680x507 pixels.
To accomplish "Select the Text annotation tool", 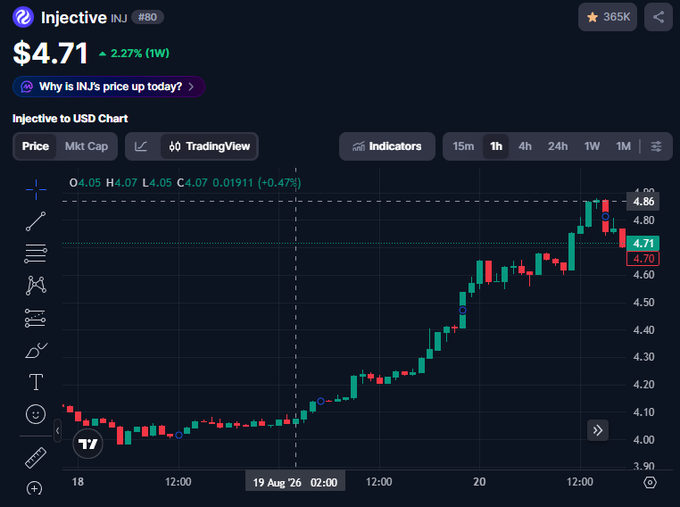I will click(x=36, y=382).
